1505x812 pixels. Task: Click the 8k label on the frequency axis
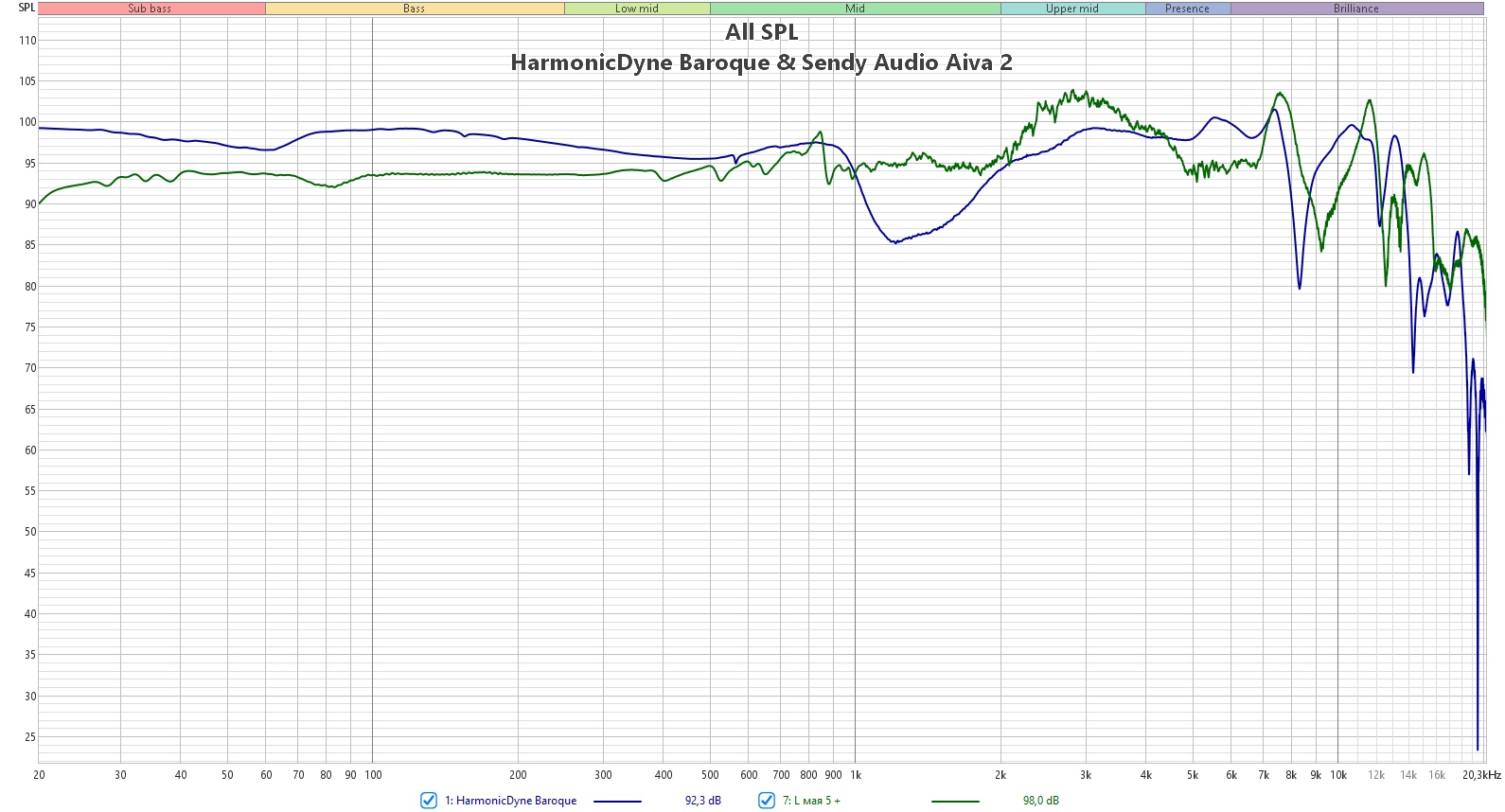coord(1291,775)
